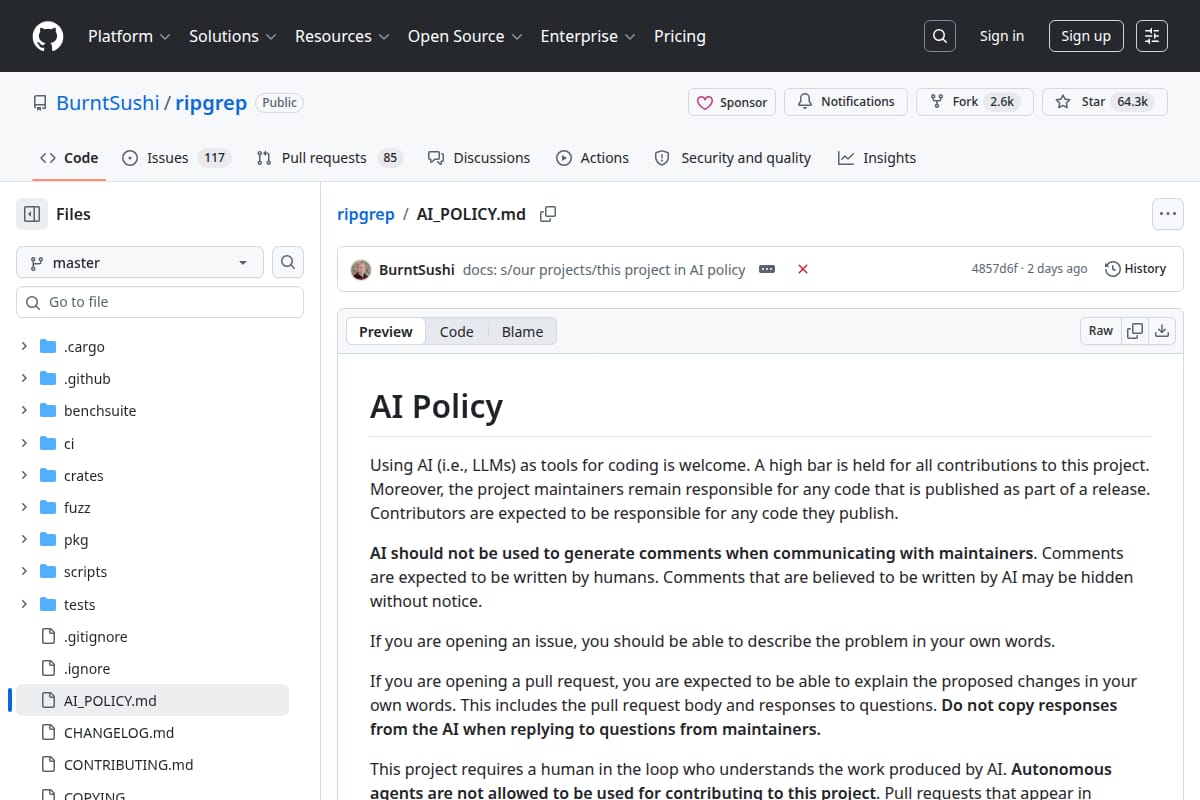Open the Pricing link

coord(680,36)
